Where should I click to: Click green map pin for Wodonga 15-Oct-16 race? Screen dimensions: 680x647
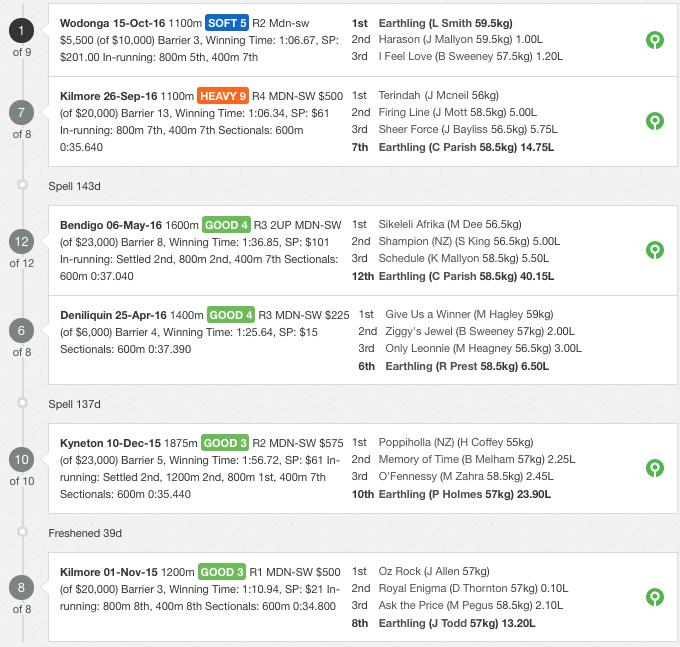(x=655, y=40)
